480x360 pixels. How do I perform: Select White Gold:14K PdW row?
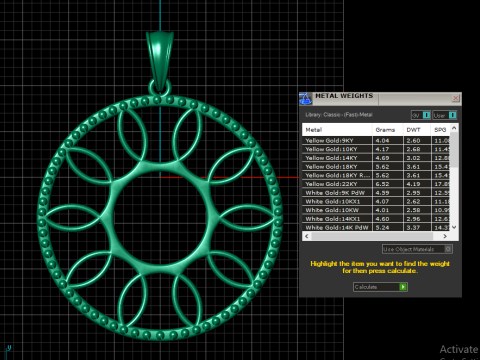click(376, 227)
